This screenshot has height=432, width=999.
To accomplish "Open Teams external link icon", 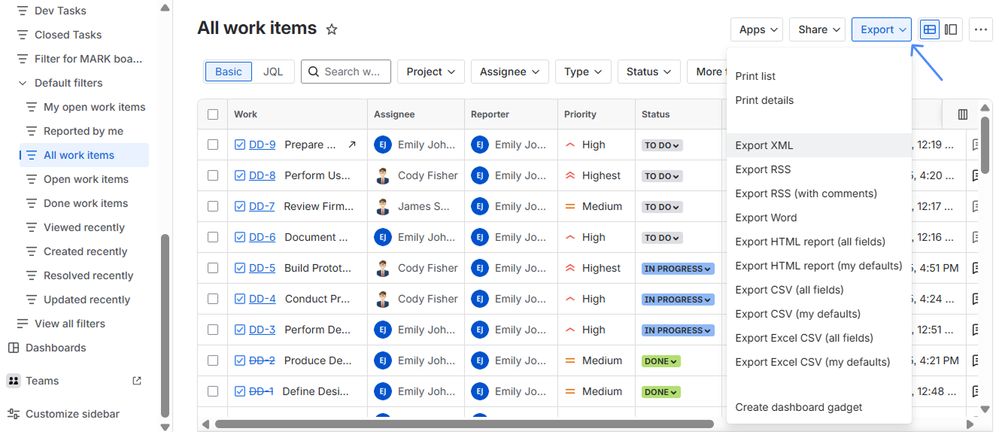I will coord(136,381).
